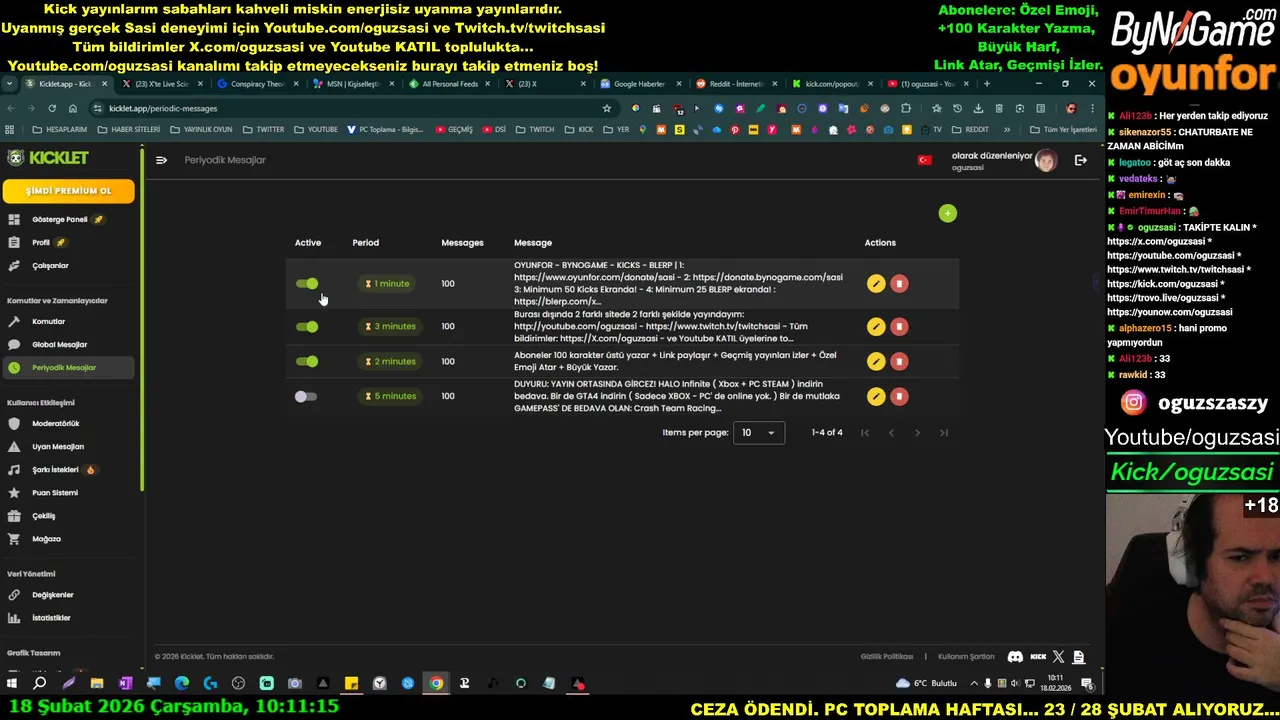Open Çalışanlar in the sidebar
The width and height of the screenshot is (1280, 720).
pyautogui.click(x=68, y=266)
